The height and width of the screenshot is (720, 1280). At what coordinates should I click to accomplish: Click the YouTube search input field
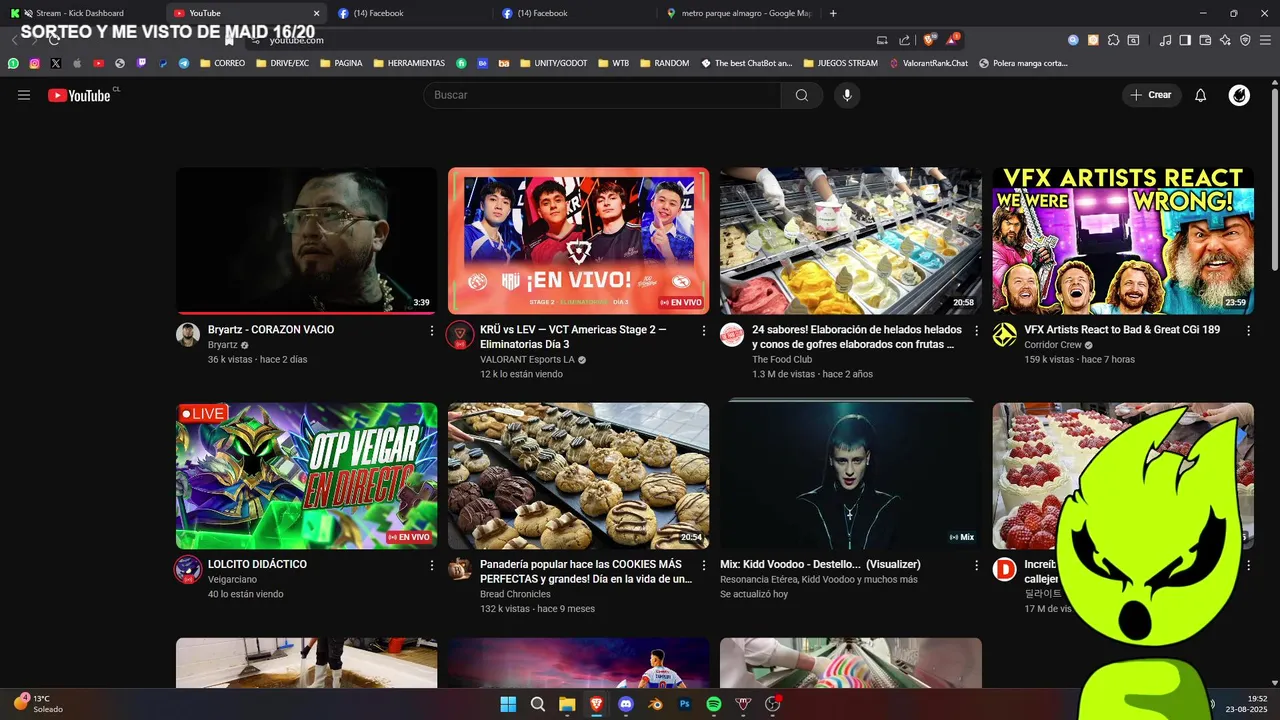602,95
